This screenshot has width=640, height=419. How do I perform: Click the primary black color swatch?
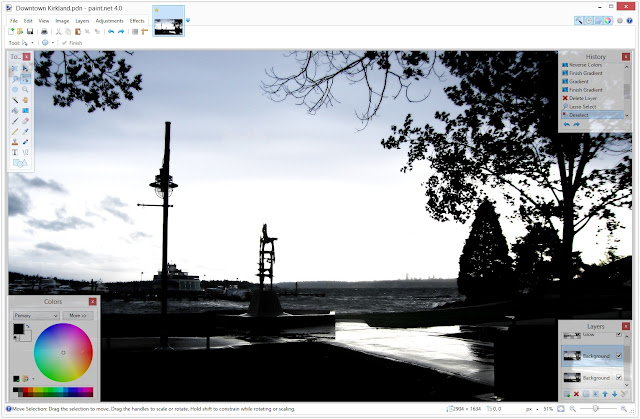point(18,329)
